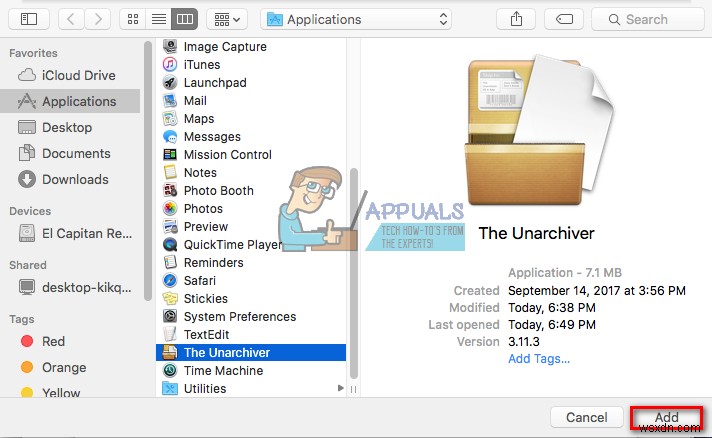Click the Image Capture app icon

pyautogui.click(x=170, y=46)
